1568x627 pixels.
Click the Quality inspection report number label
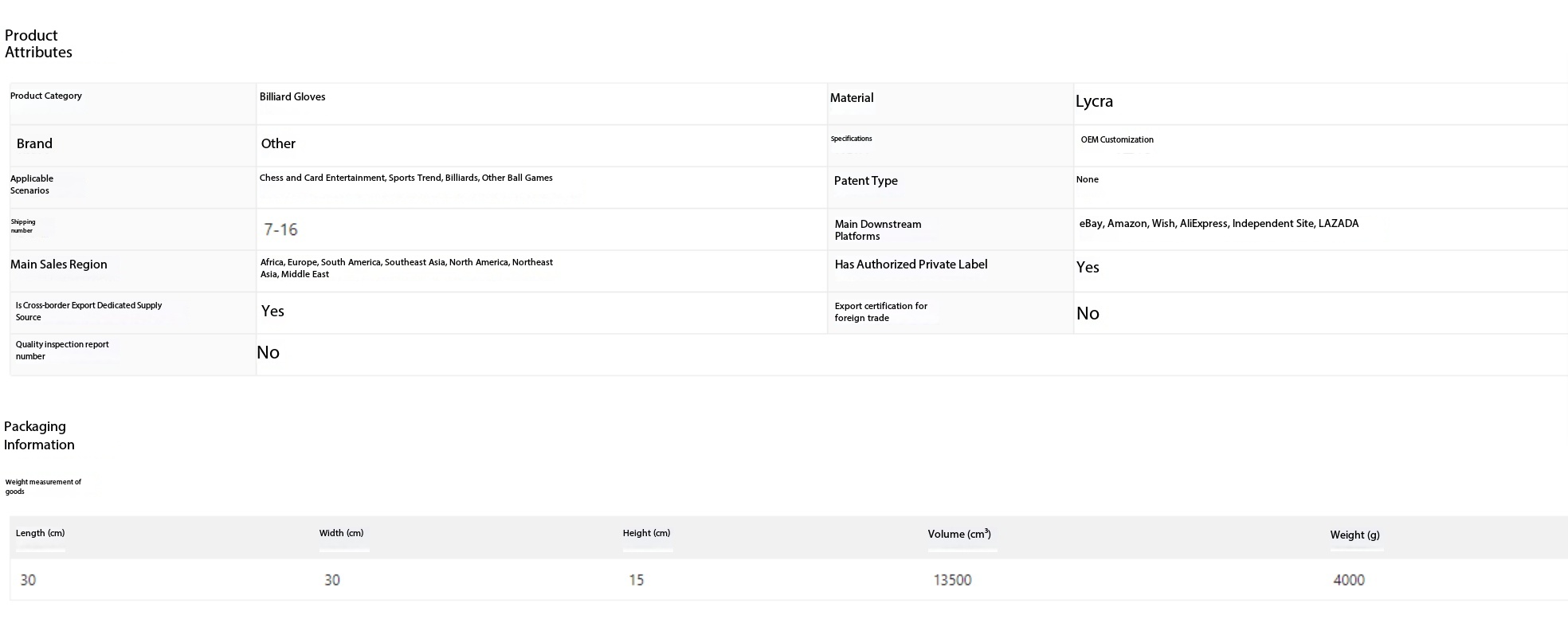pos(62,351)
